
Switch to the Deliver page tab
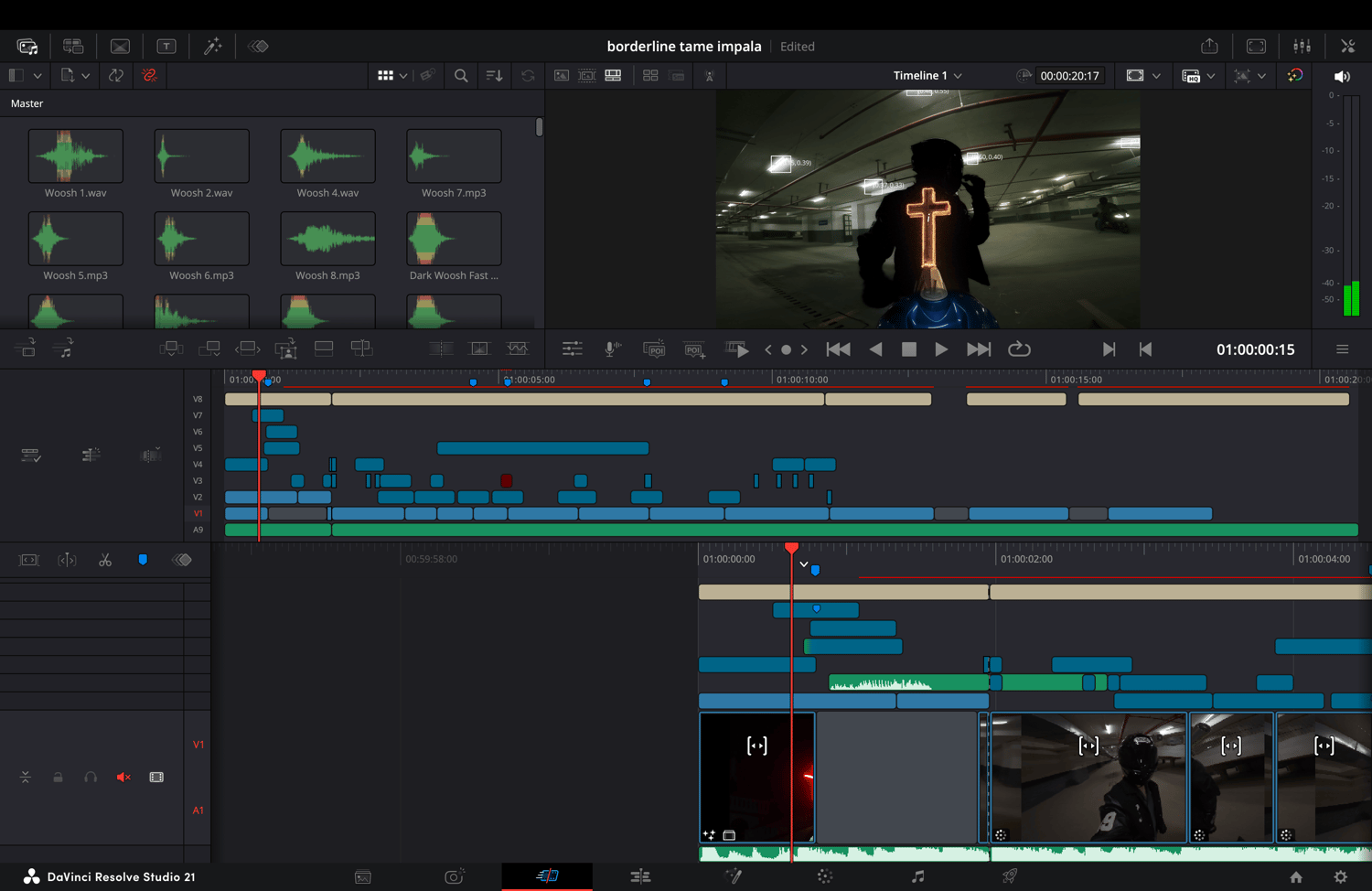click(x=1010, y=876)
